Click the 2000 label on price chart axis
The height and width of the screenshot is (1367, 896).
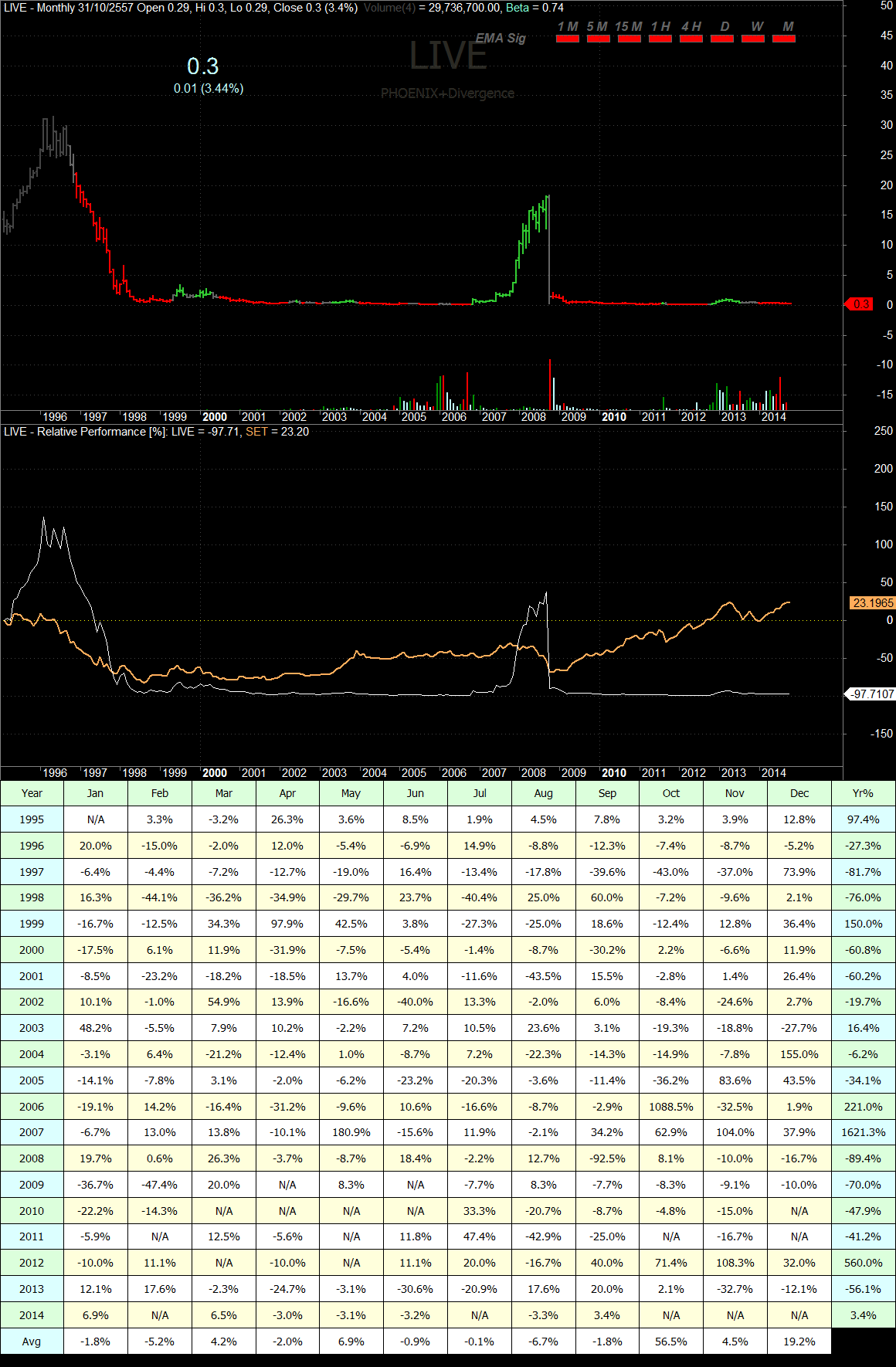[x=214, y=417]
